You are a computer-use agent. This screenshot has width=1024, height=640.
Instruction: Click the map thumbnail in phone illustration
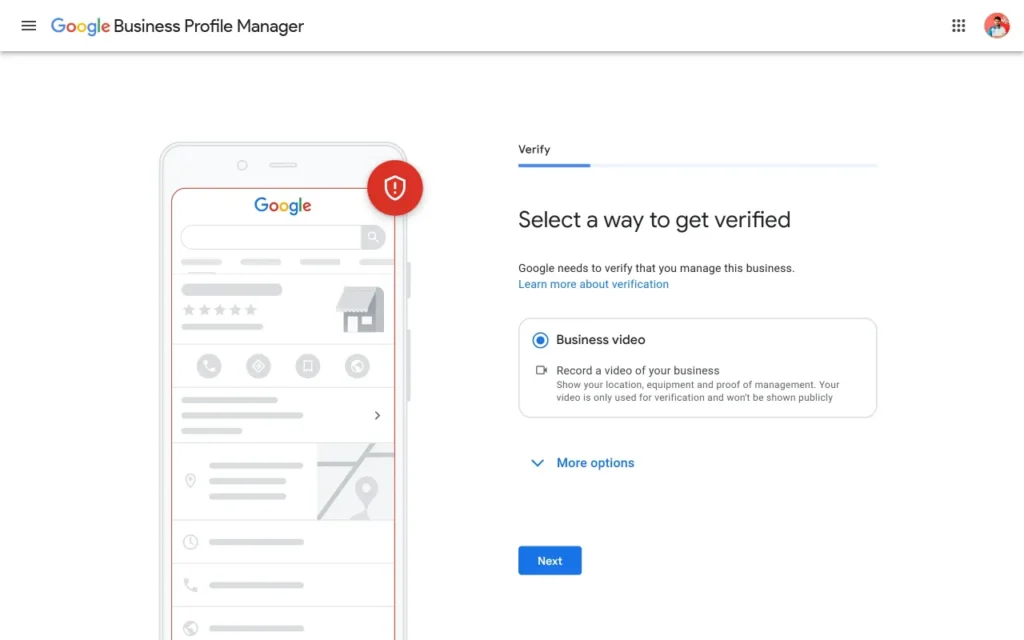[x=355, y=482]
